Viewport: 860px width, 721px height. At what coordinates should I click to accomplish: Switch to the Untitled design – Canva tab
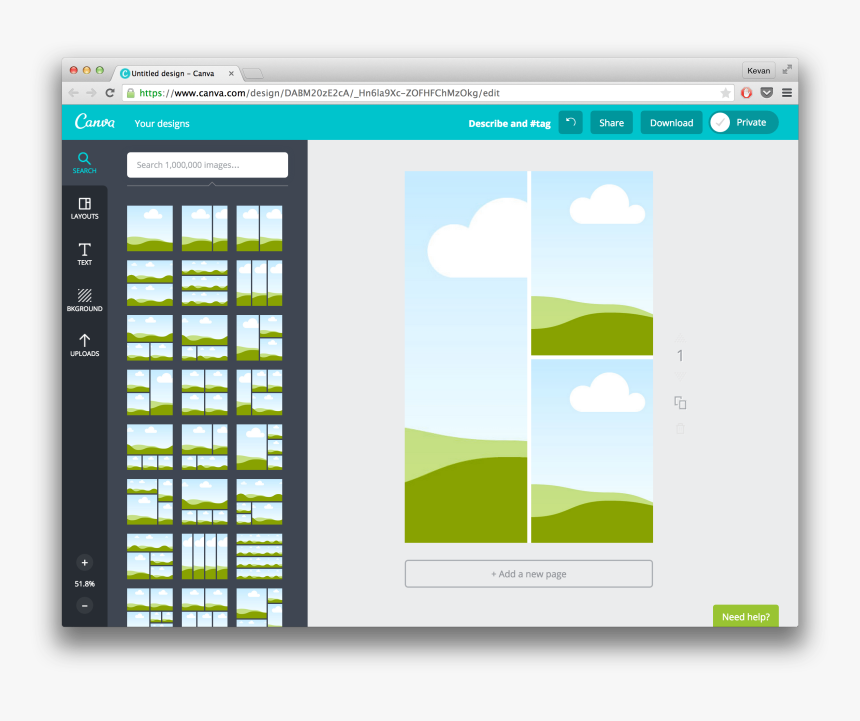point(170,72)
